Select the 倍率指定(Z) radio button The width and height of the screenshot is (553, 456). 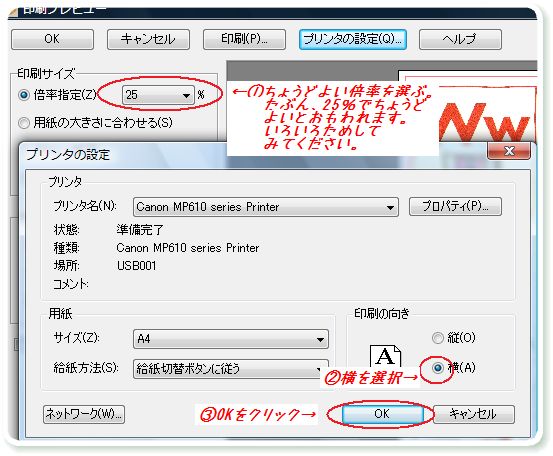24,95
